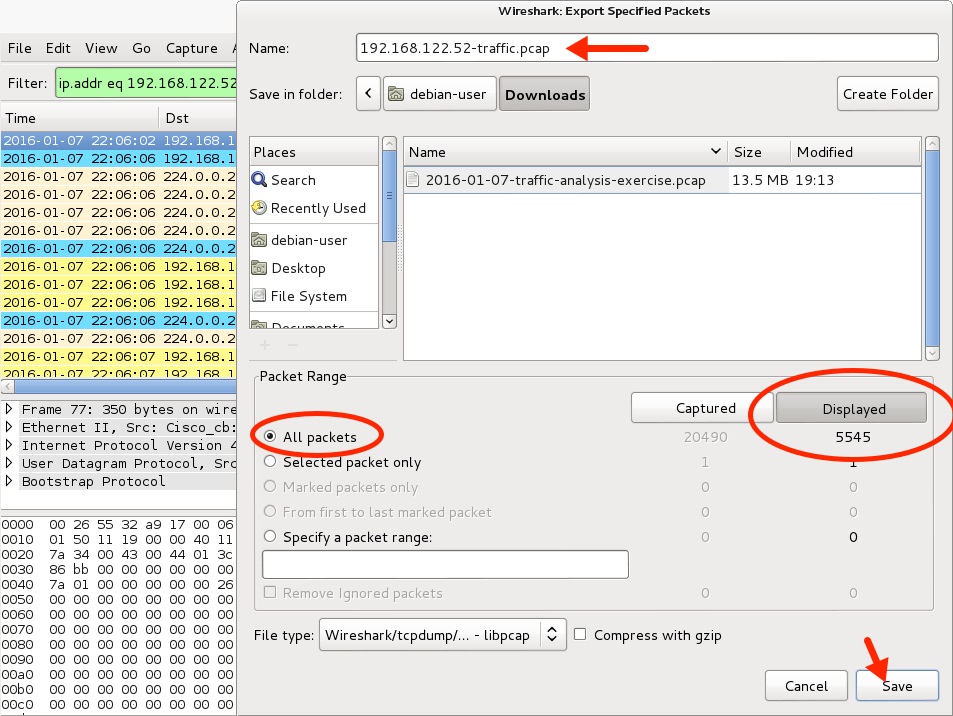Open the Edit menu in Wireshark
This screenshot has height=716, width=953.
click(58, 48)
